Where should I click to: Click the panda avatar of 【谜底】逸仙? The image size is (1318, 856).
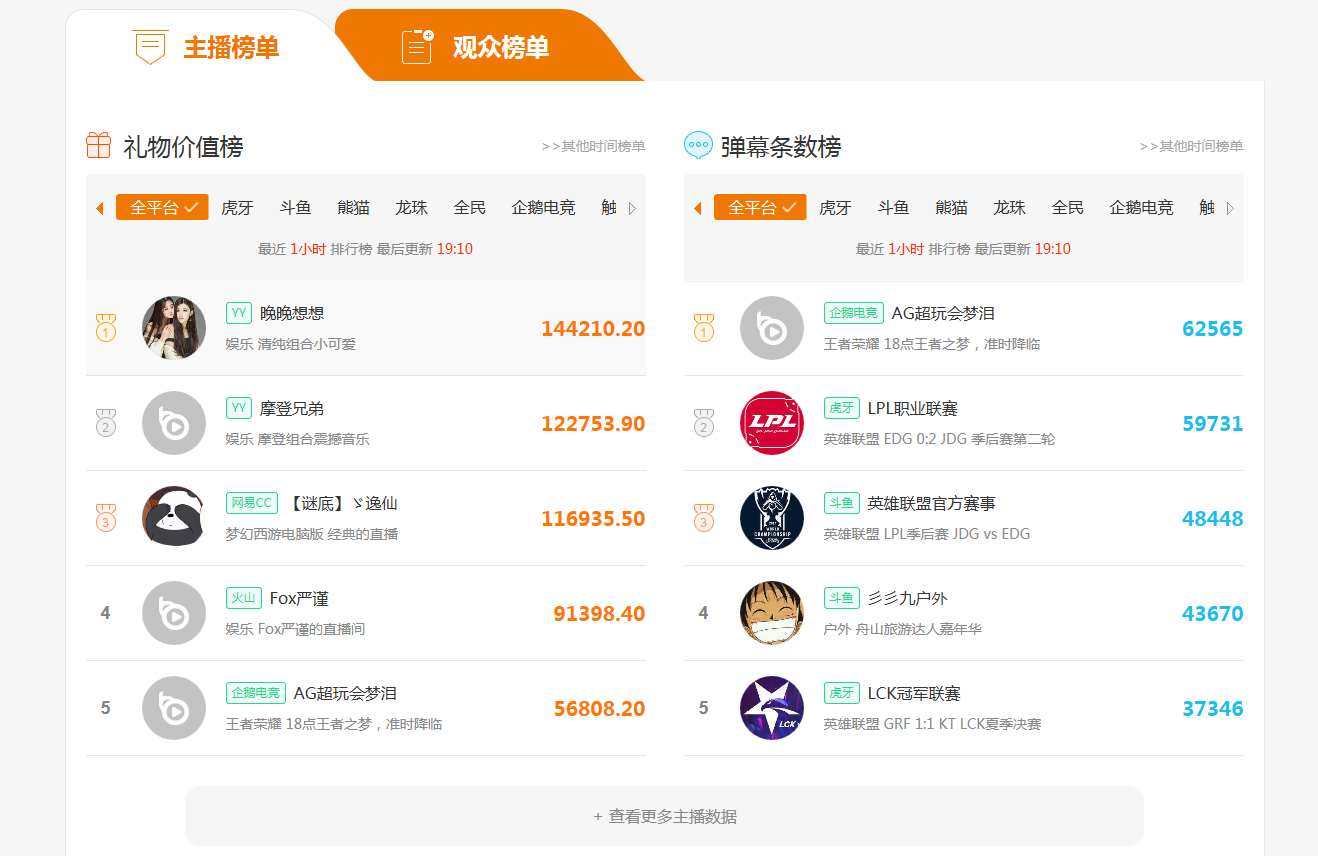pos(174,518)
